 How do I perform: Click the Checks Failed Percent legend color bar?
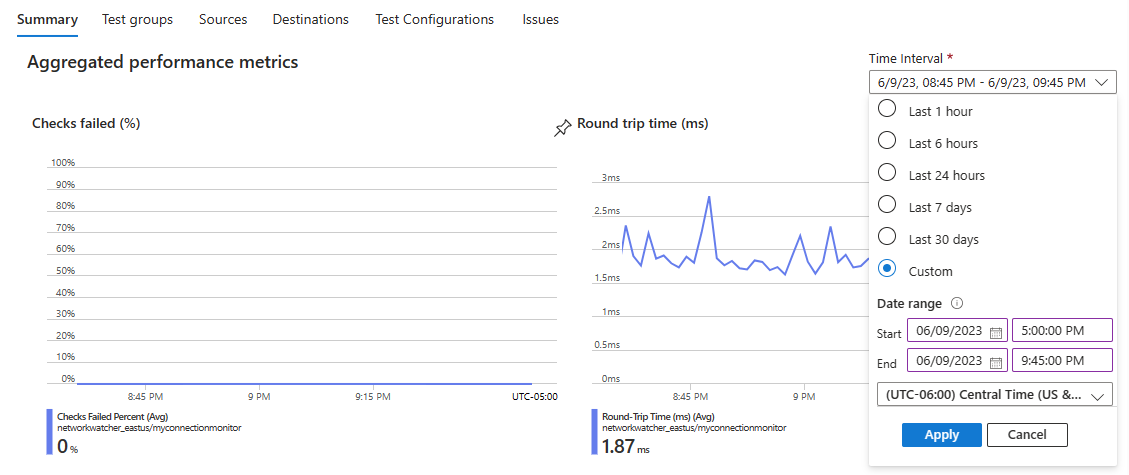[49, 431]
